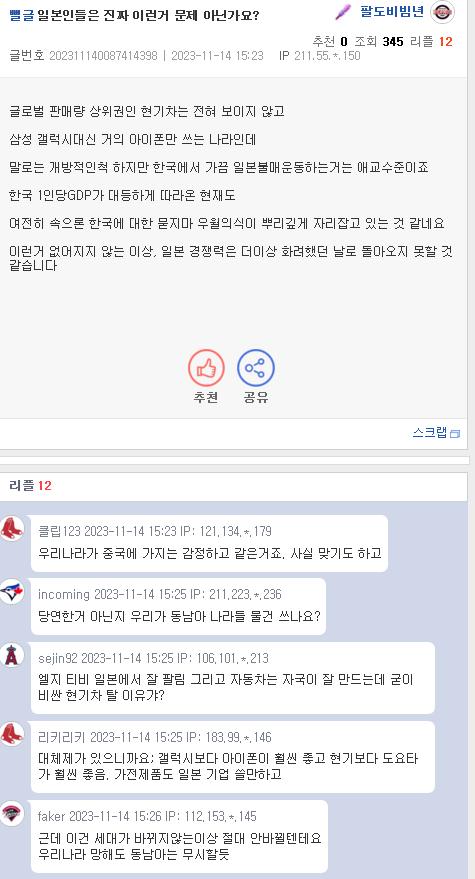Click the 스크랩 scrap icon link
The image size is (475, 879).
(436, 432)
